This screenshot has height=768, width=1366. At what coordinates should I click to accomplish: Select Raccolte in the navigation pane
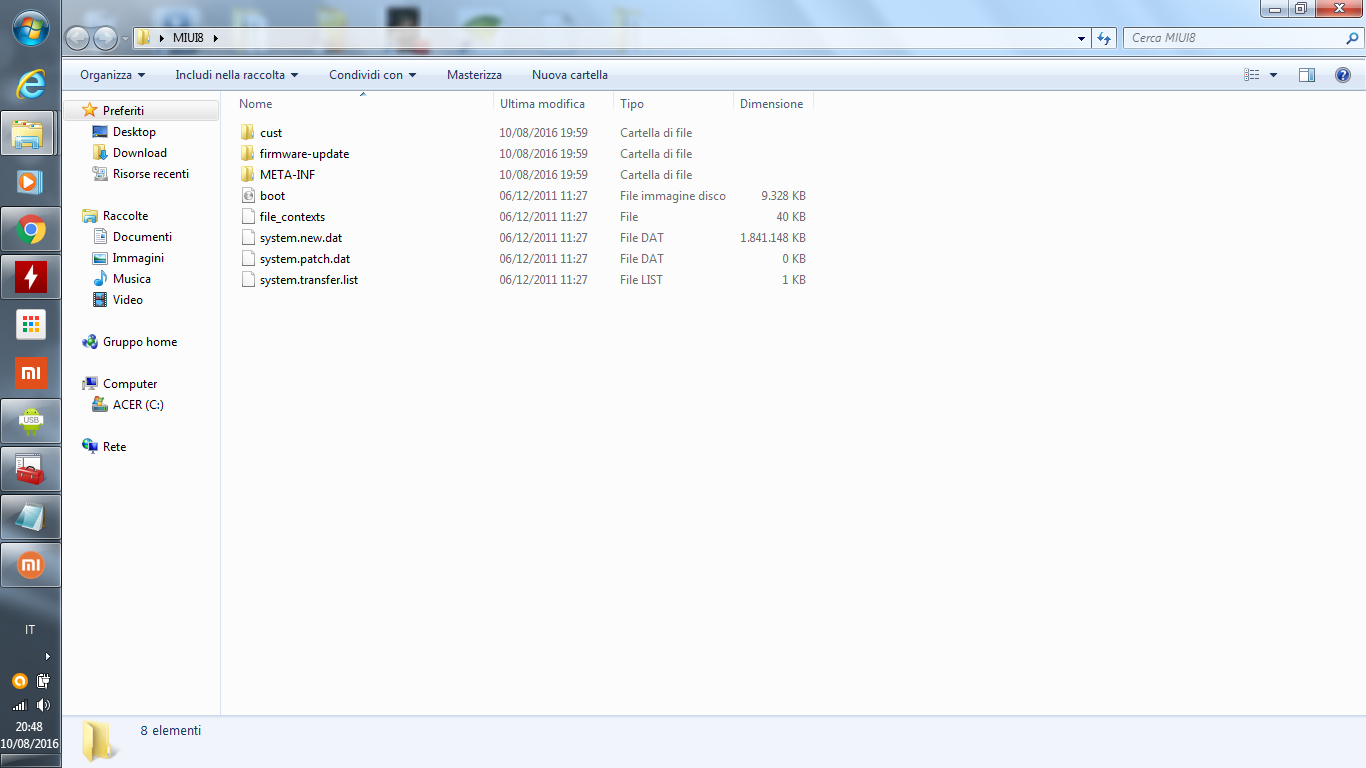[125, 216]
